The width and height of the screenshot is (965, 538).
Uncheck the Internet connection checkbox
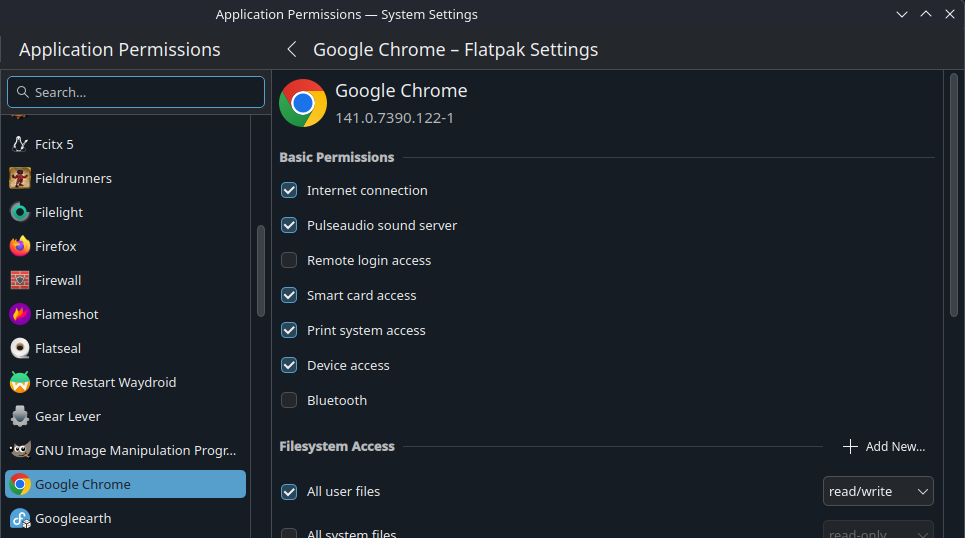pyautogui.click(x=289, y=190)
